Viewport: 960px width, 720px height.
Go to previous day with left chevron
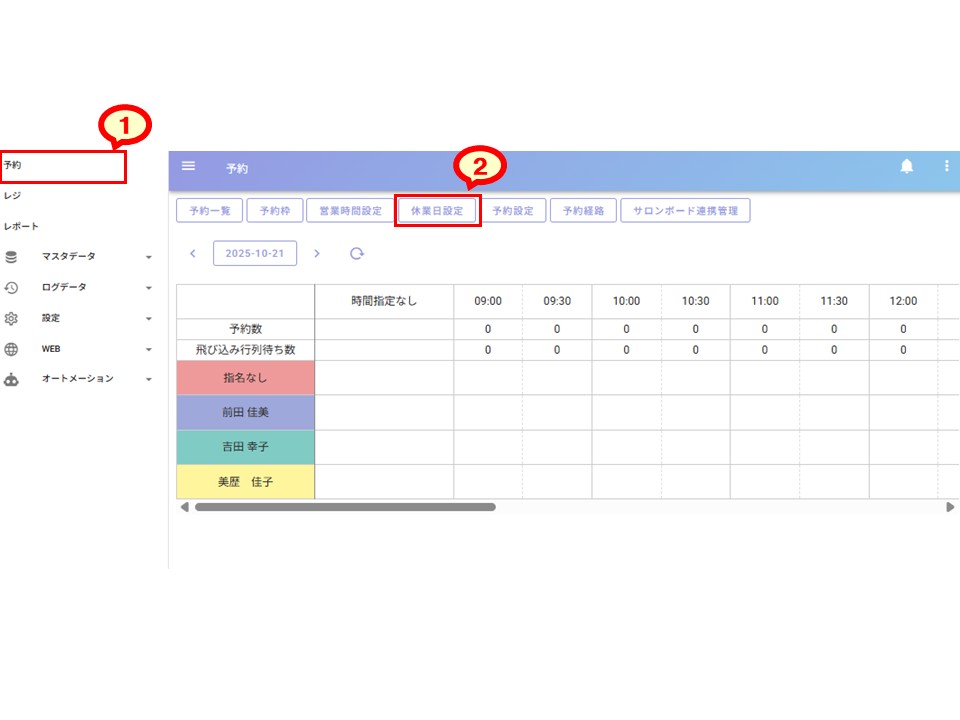pyautogui.click(x=193, y=254)
